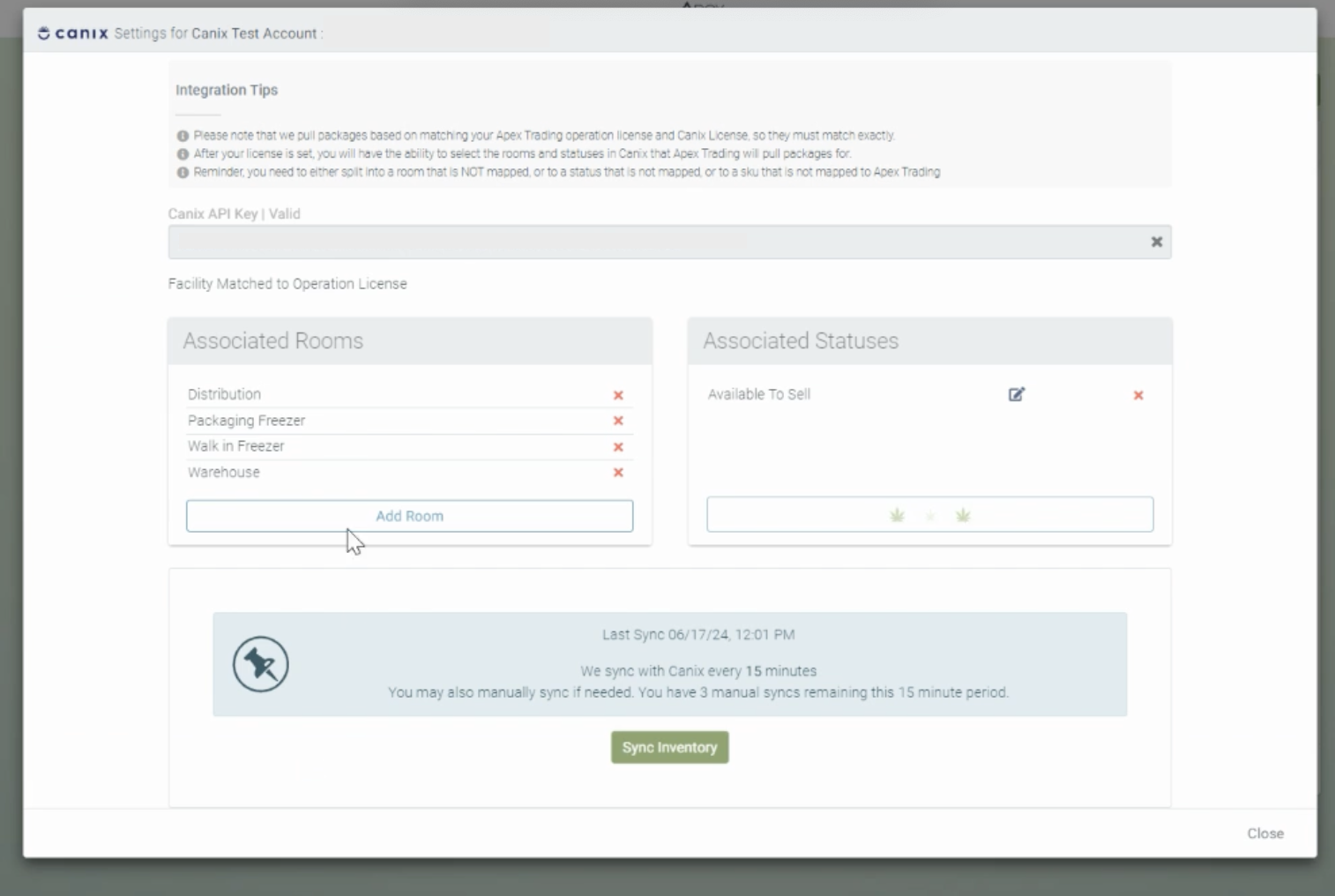Remove the Warehouse room

(618, 473)
